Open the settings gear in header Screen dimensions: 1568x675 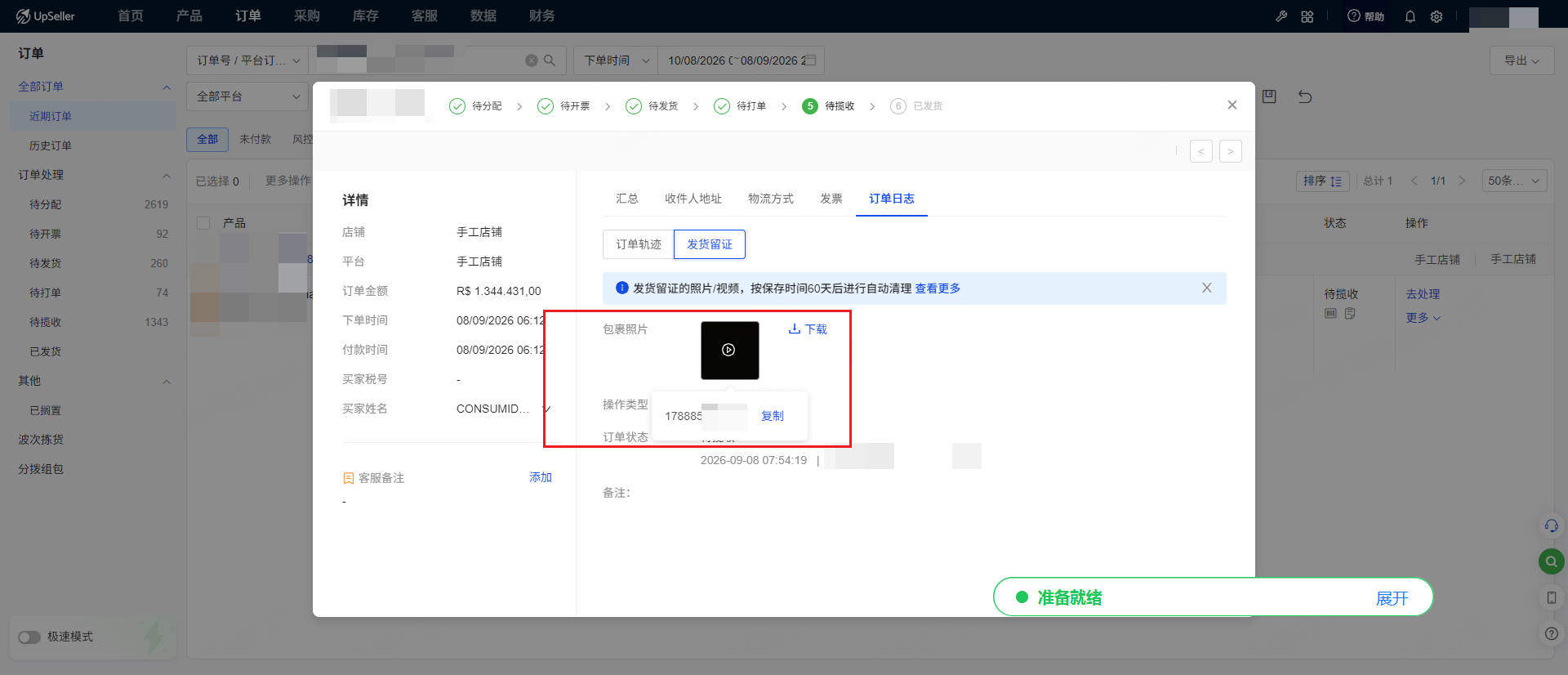(x=1437, y=16)
